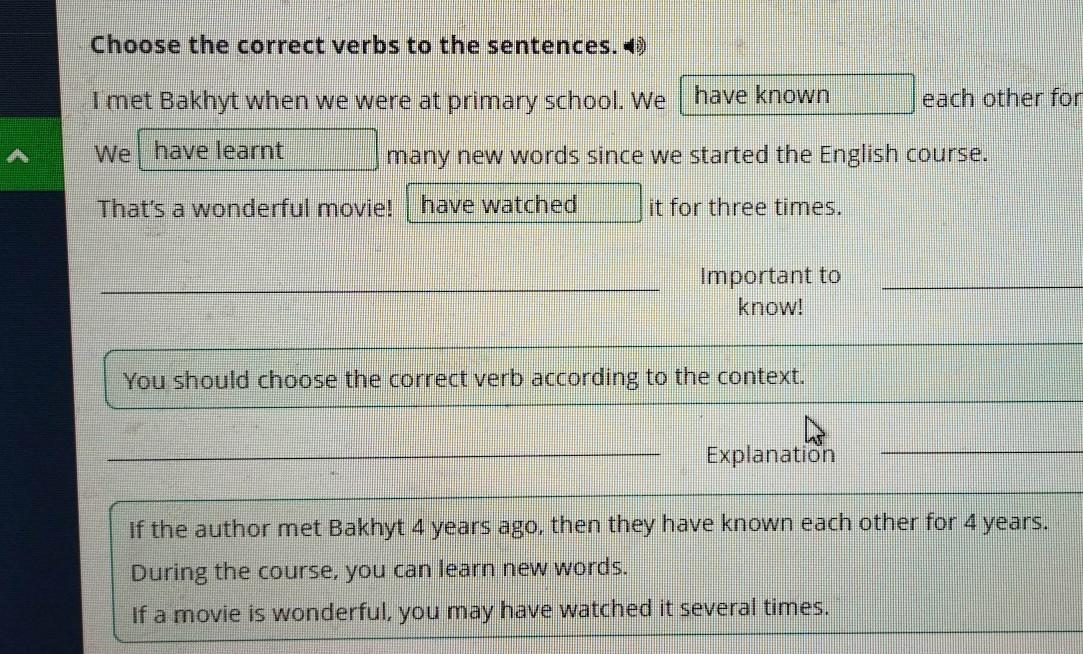
Task: Click the explanation line 'If a movie is wonderful'
Action: (x=480, y=608)
